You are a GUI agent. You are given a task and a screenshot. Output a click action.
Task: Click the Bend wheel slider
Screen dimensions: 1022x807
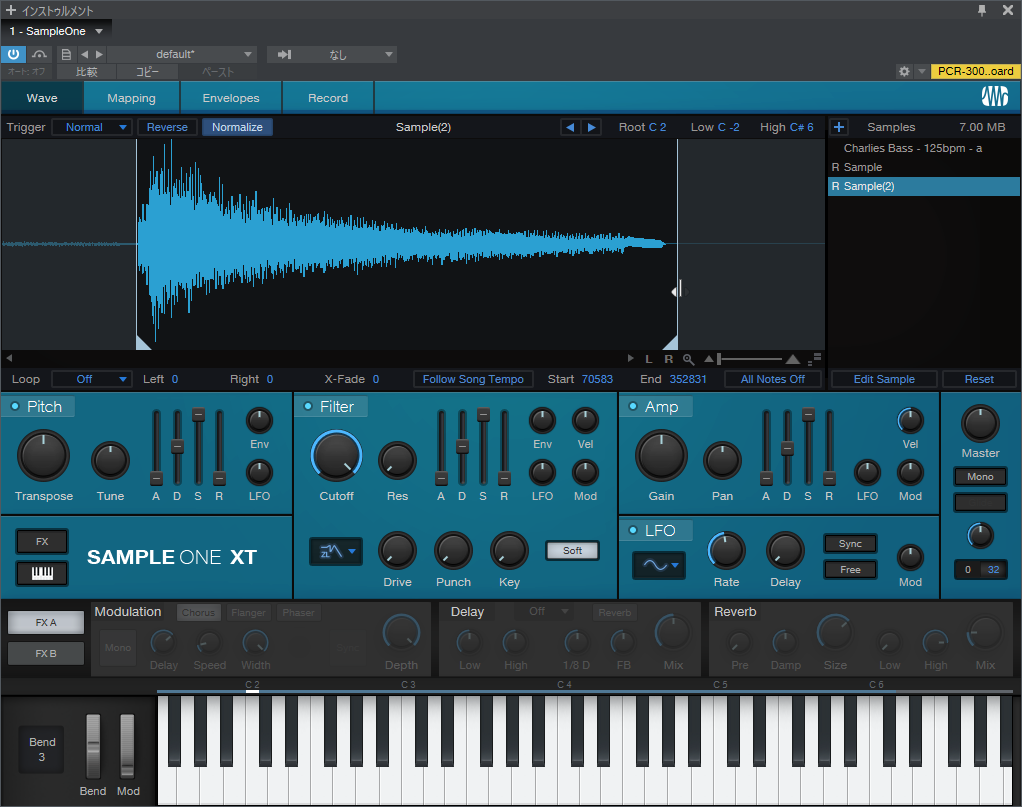[x=93, y=746]
